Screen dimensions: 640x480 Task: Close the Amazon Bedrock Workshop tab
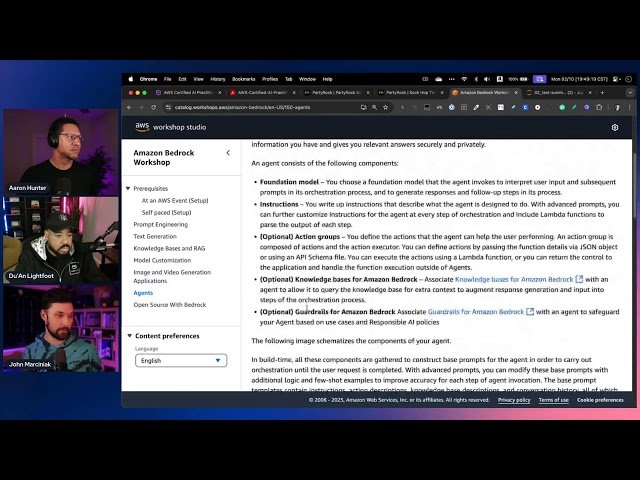[x=516, y=93]
